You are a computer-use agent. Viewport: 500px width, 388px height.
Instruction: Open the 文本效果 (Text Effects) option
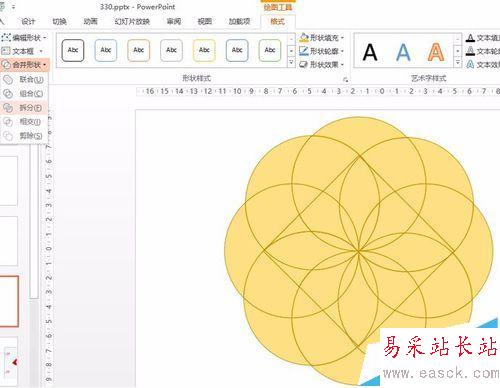point(483,64)
